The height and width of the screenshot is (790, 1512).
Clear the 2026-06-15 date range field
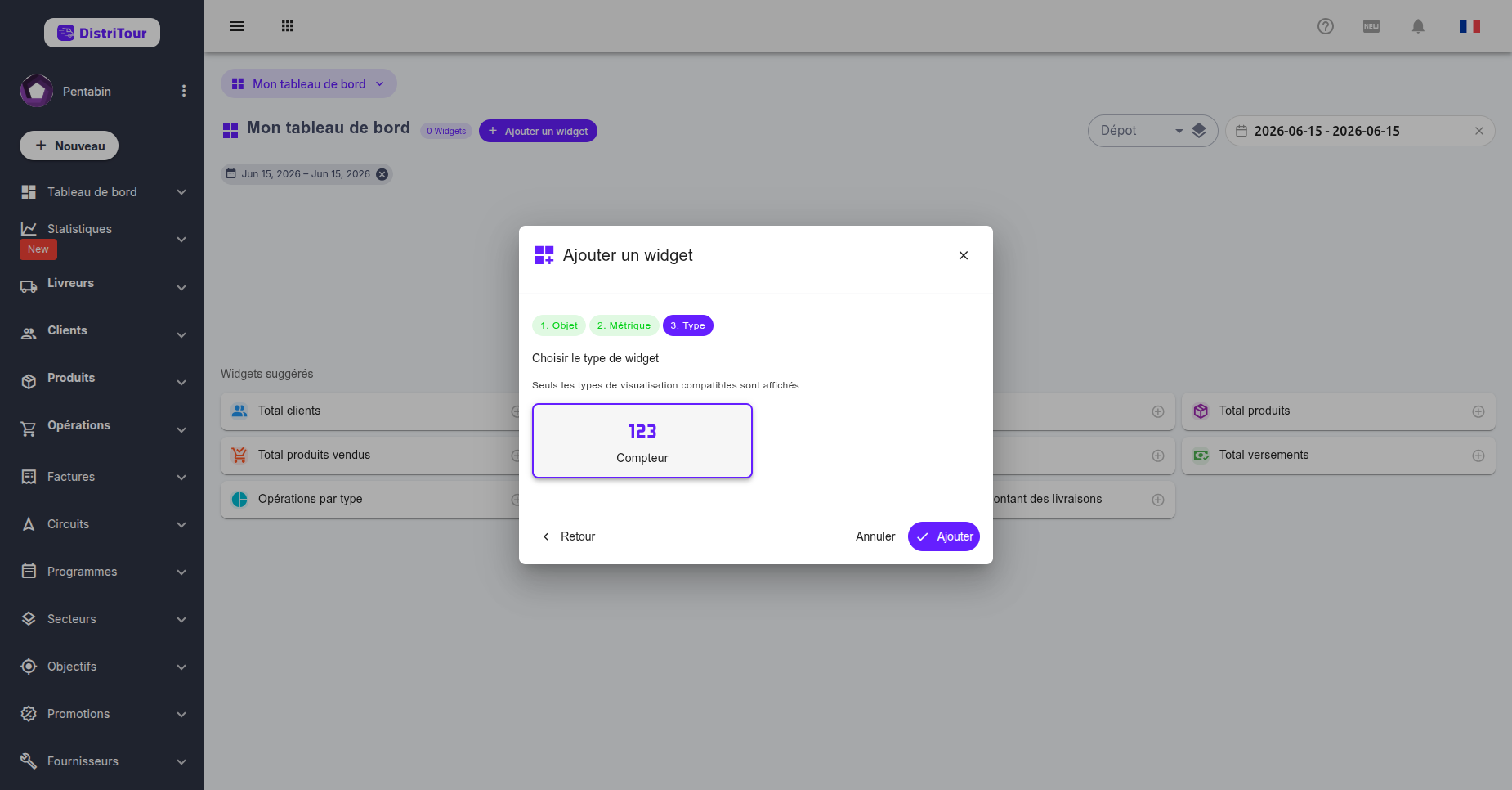[x=1478, y=131]
